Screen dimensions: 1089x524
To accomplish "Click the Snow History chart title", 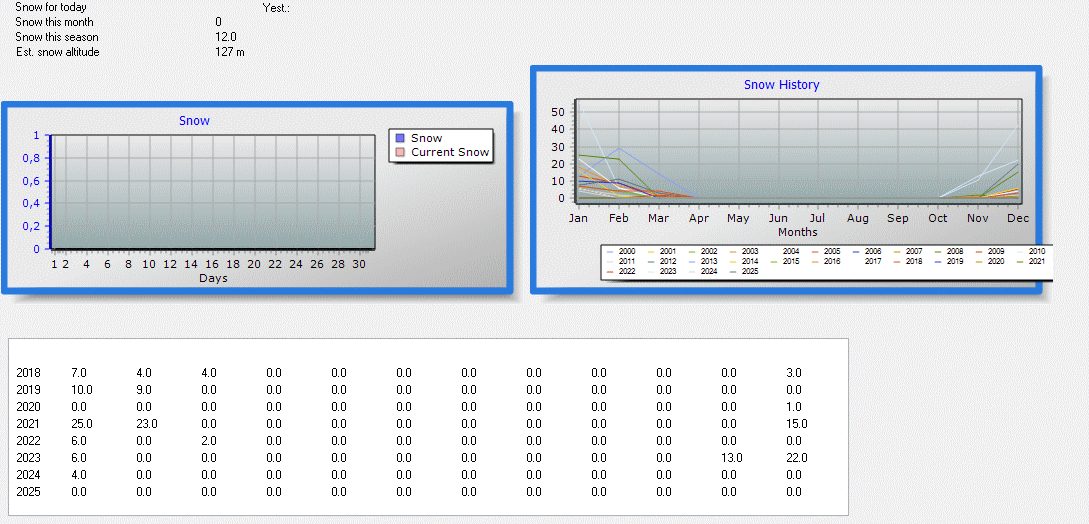I will (x=781, y=85).
